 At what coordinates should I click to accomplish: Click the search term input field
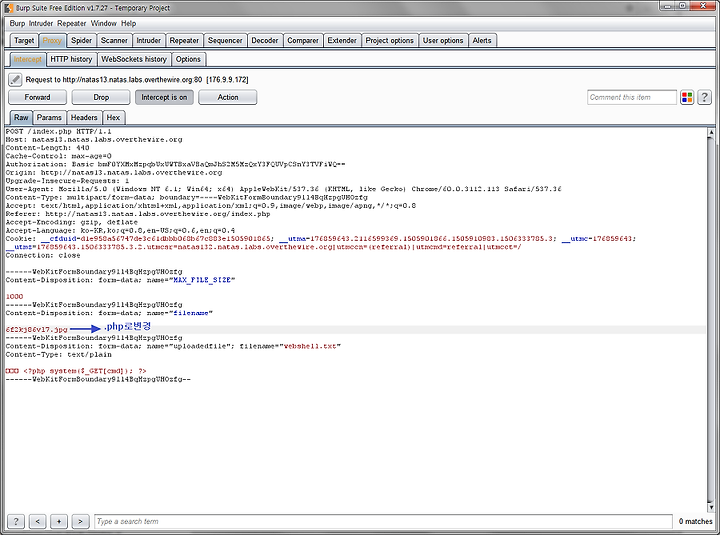tap(383, 521)
